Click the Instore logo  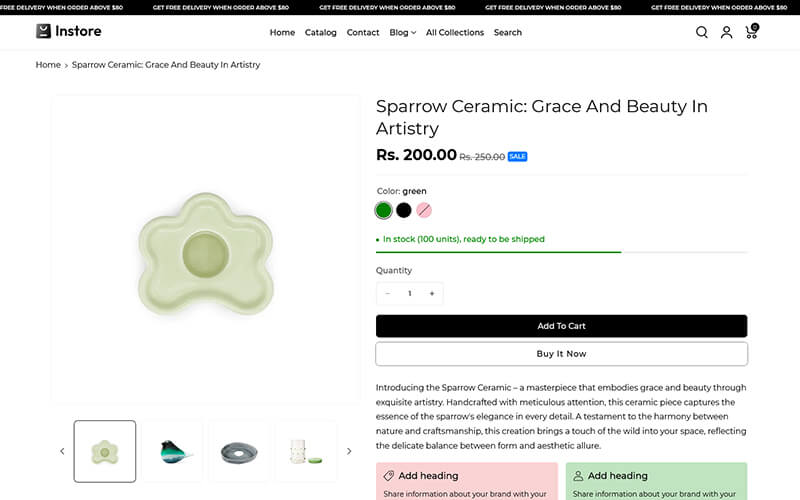coord(69,31)
